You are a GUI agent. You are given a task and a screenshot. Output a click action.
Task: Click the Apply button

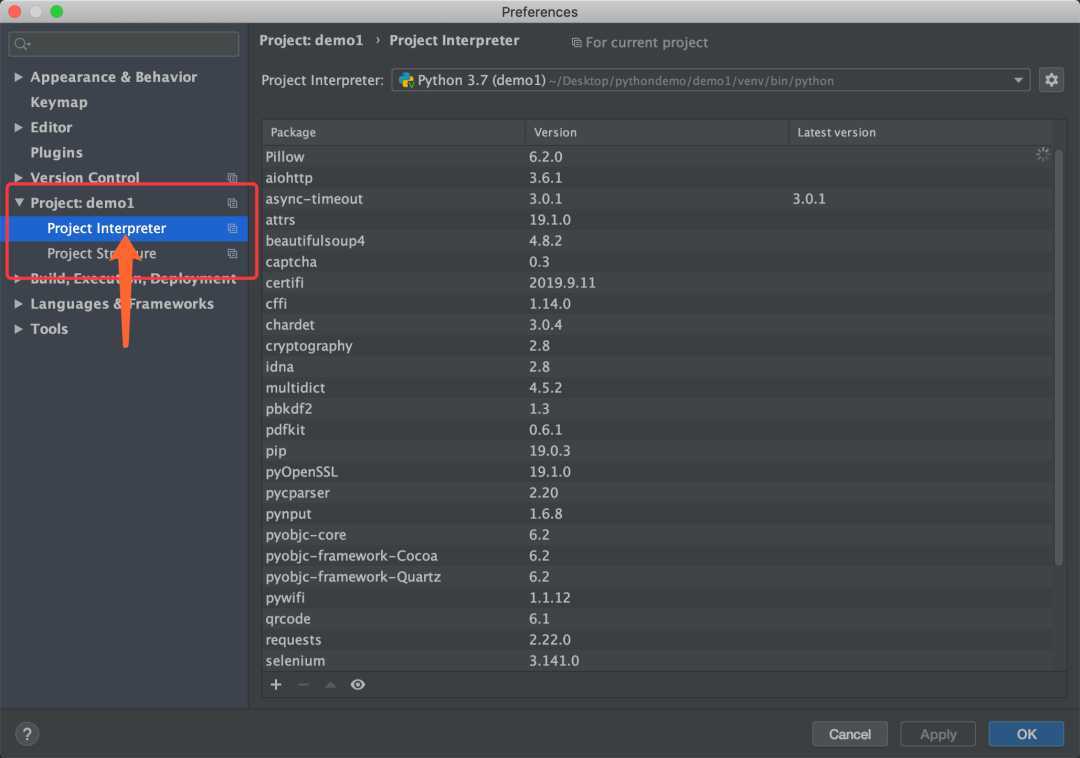(937, 734)
